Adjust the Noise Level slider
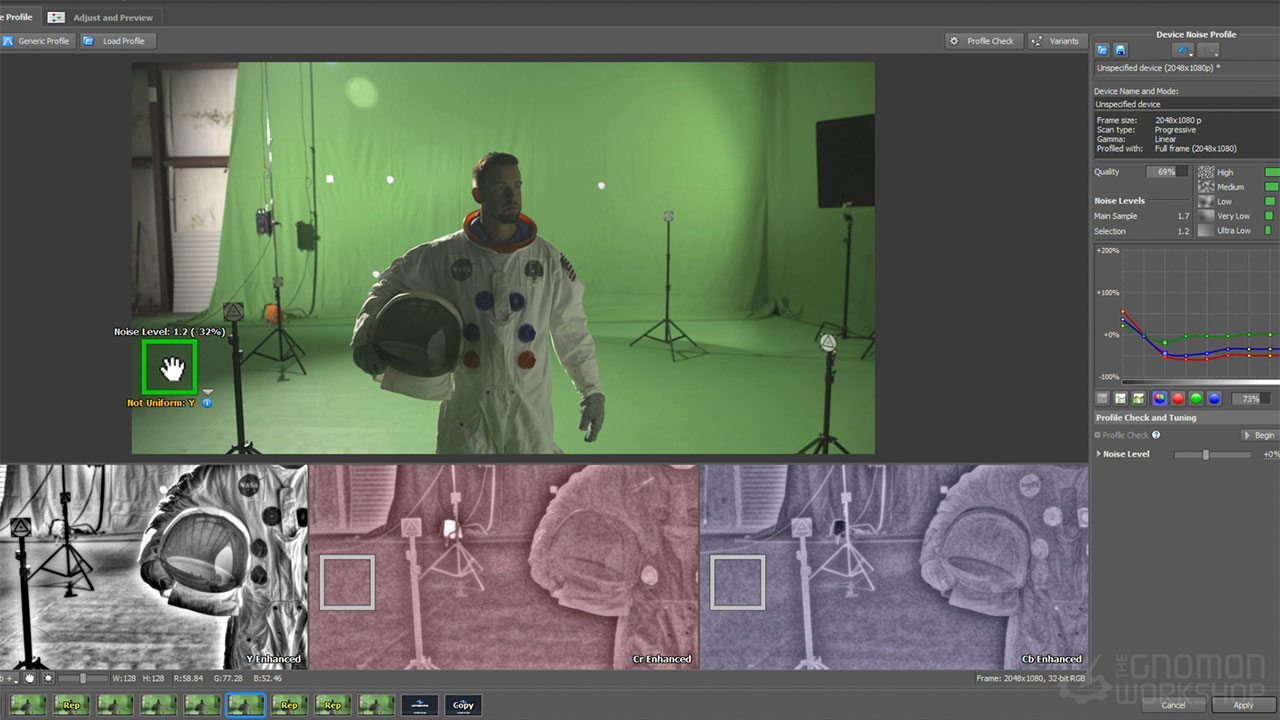This screenshot has width=1280, height=720. (x=1206, y=453)
